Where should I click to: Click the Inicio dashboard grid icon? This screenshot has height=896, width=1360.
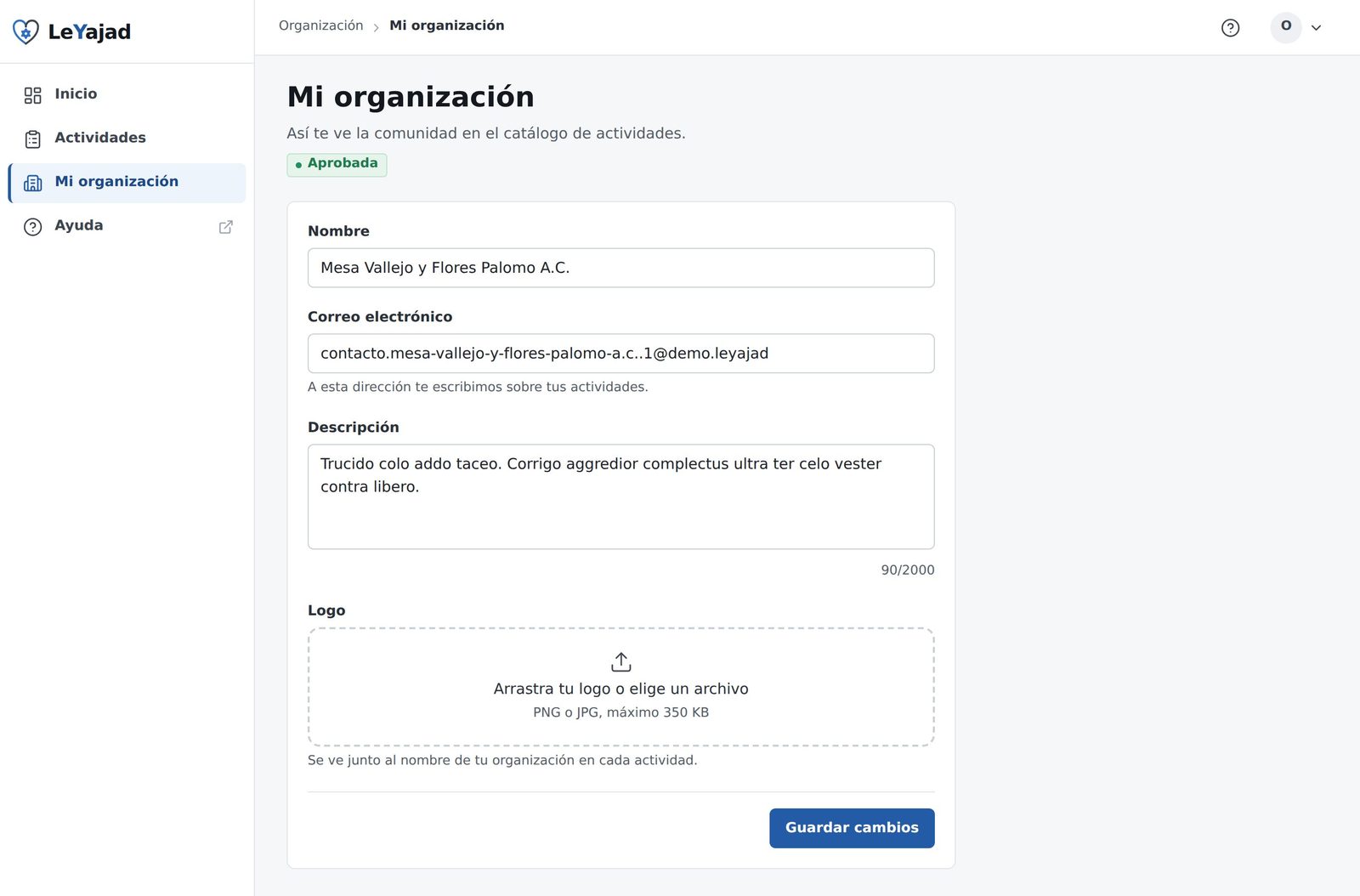point(32,95)
